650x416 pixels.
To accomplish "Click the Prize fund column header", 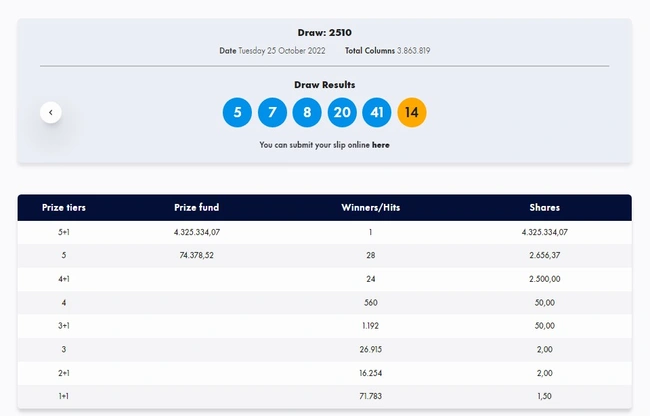I will click(x=196, y=208).
